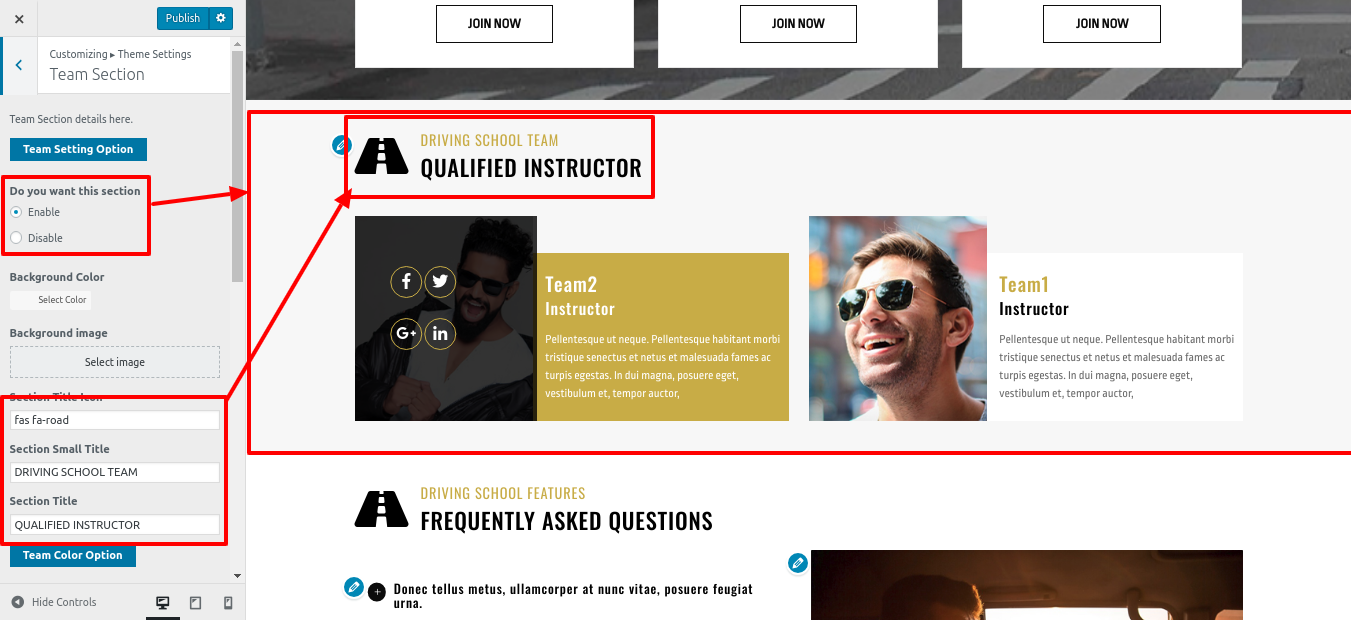Click the Section Small Title input field

(x=115, y=472)
